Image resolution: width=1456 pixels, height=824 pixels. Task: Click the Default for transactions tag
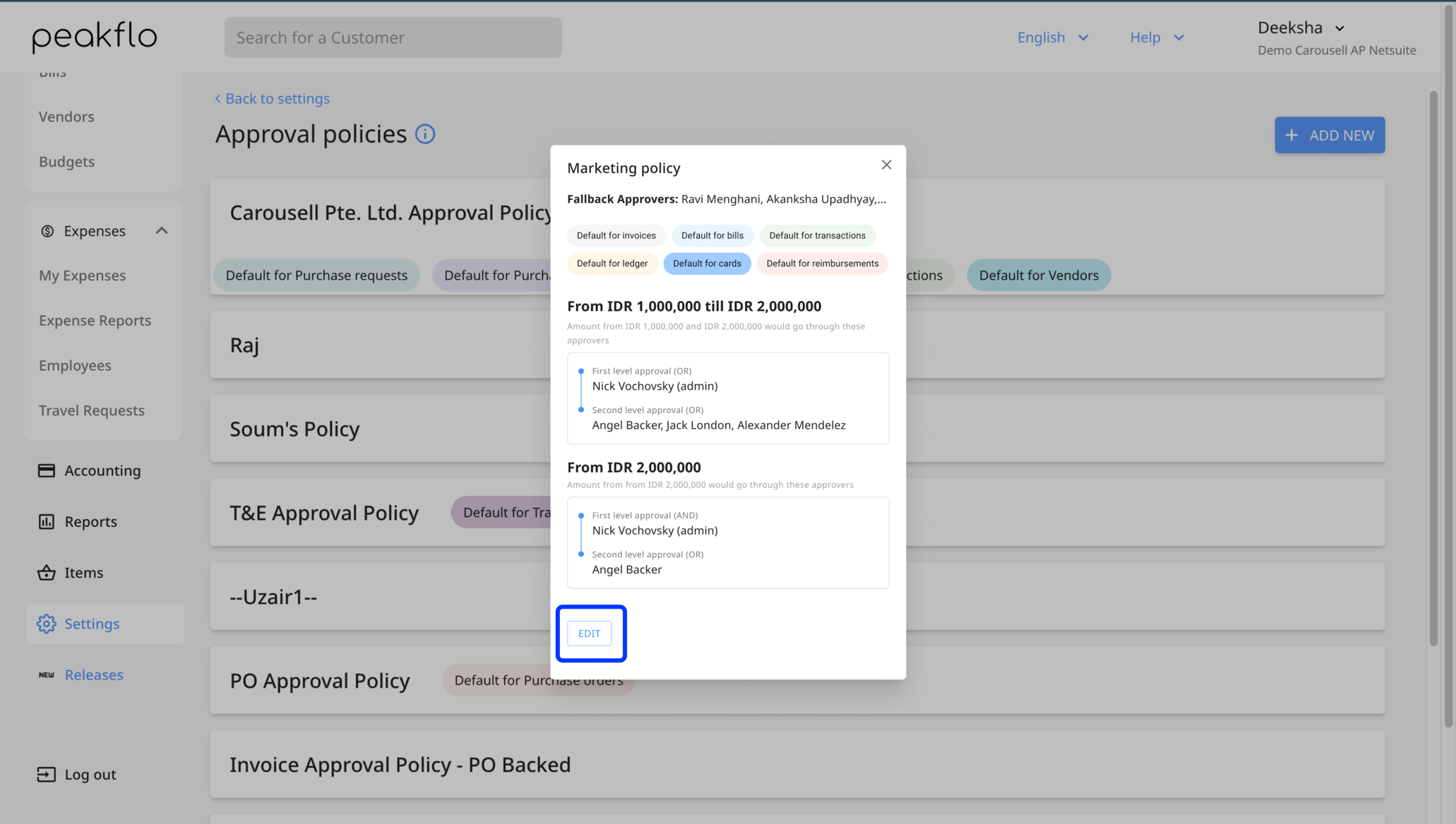coord(817,235)
